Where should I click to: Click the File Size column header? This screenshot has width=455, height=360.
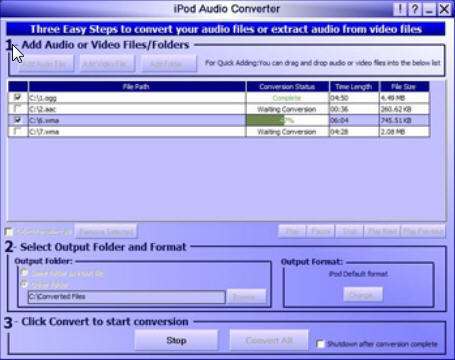tap(404, 87)
